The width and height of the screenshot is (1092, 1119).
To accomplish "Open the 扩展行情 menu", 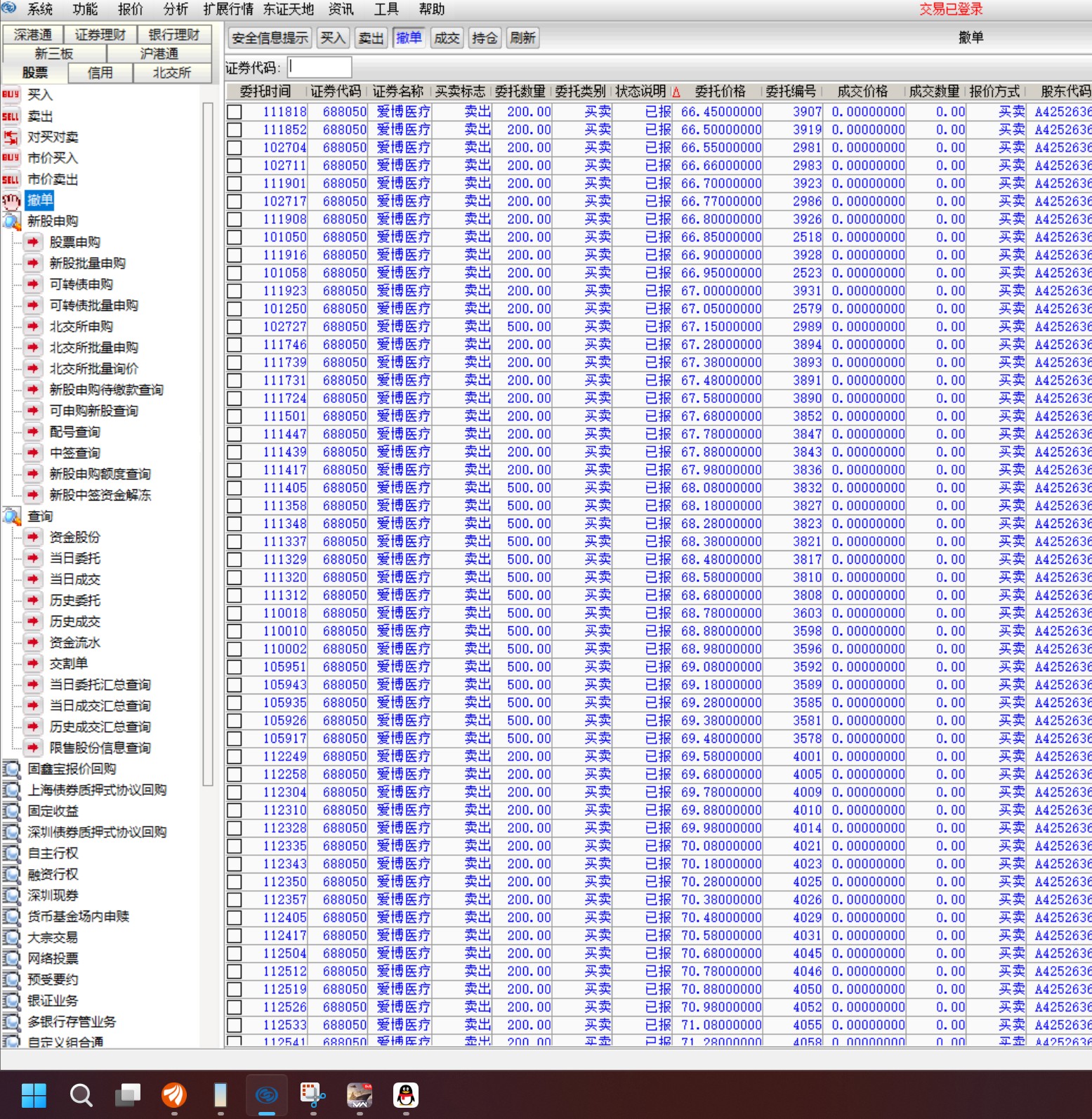I will pyautogui.click(x=228, y=9).
